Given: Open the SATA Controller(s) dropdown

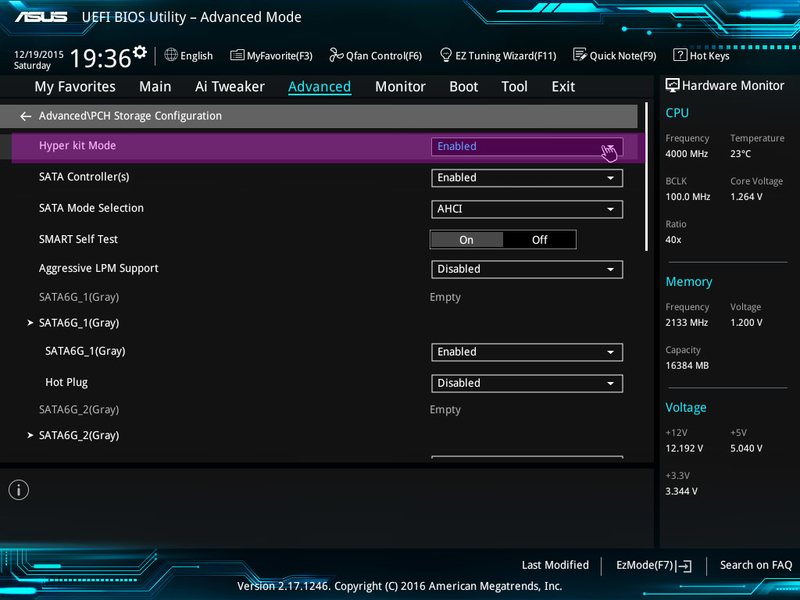Looking at the screenshot, I should [527, 178].
